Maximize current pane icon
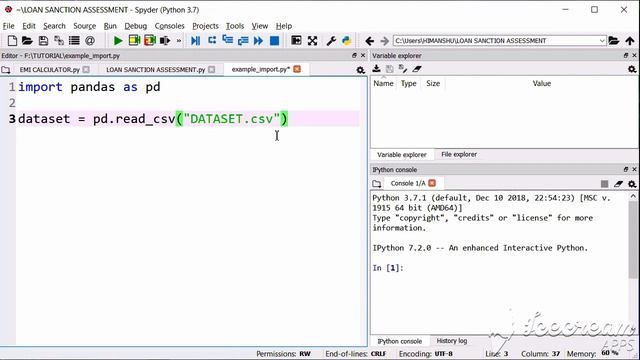Viewport: 640px width, 360px height. click(x=296, y=40)
